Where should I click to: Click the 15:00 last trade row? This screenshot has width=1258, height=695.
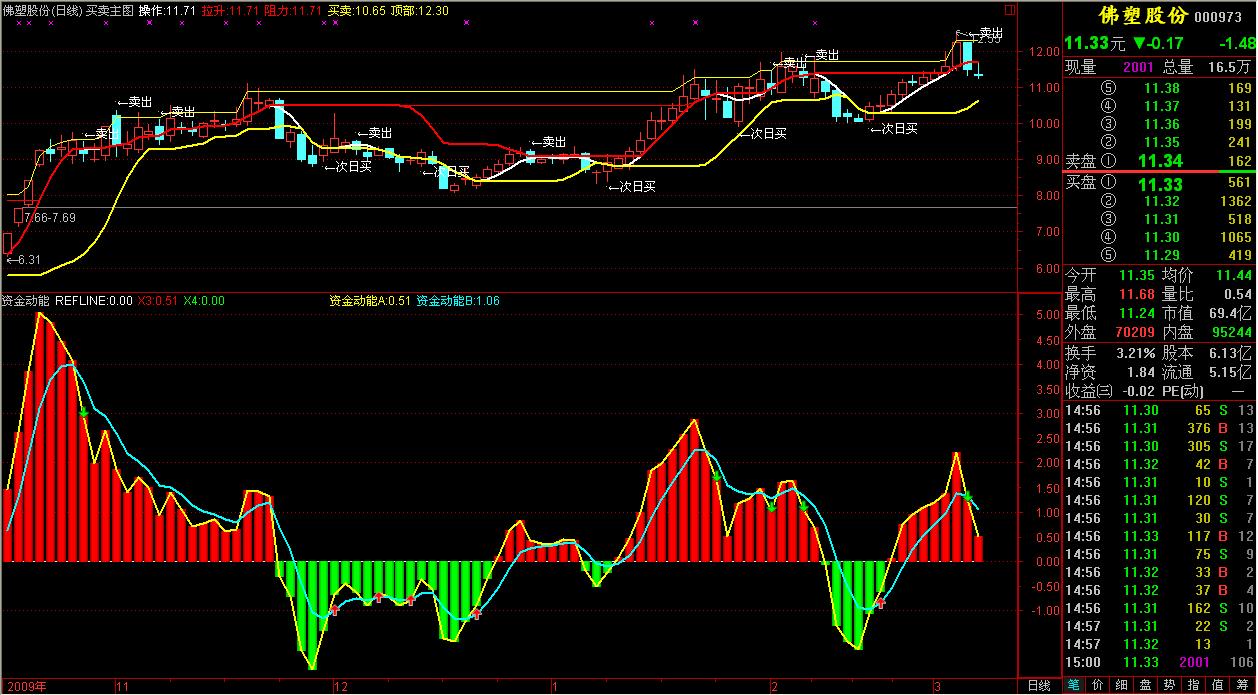point(1160,662)
